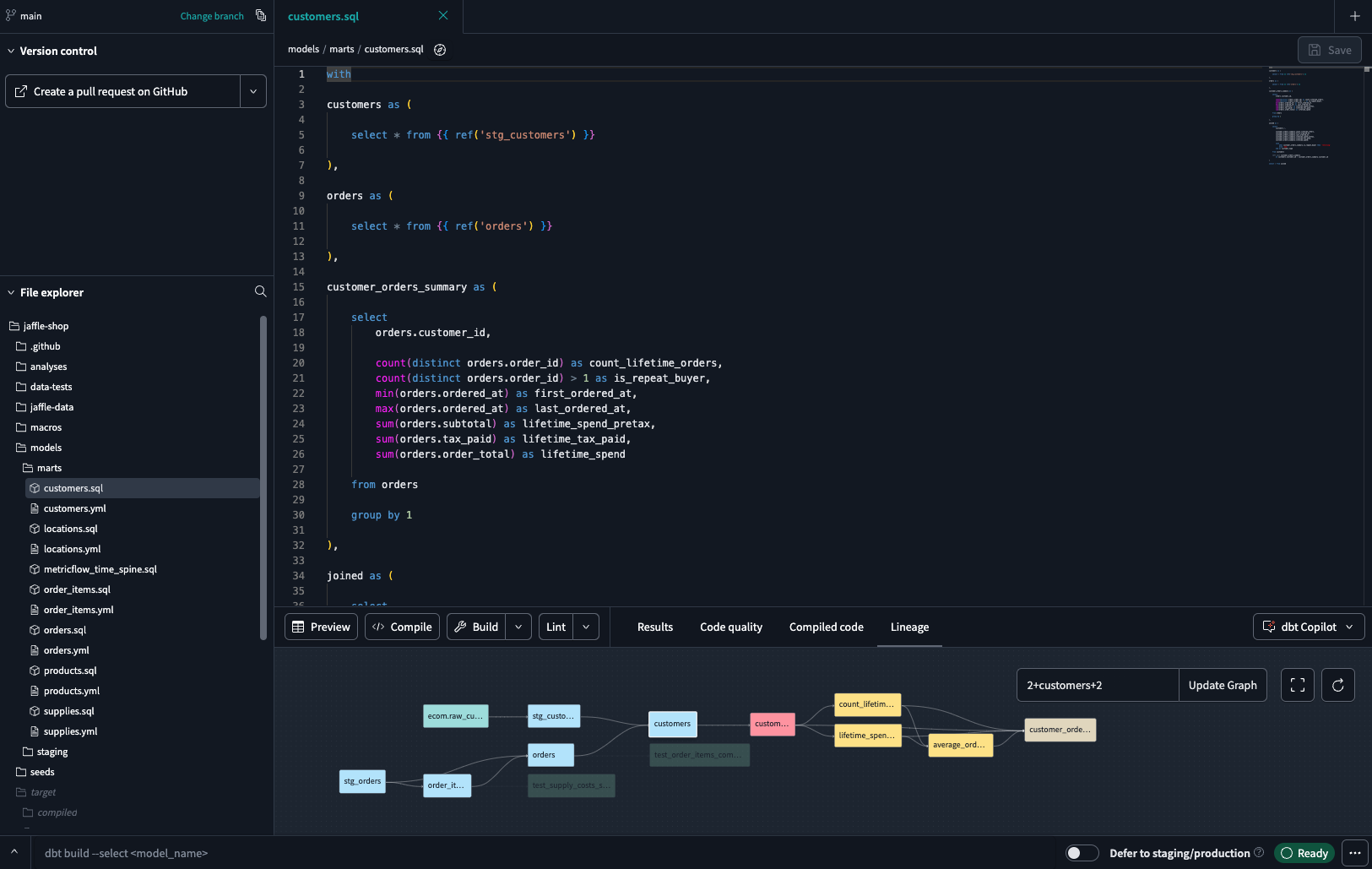1372x869 pixels.
Task: View help for Defer to staging/production
Action: [x=1257, y=853]
